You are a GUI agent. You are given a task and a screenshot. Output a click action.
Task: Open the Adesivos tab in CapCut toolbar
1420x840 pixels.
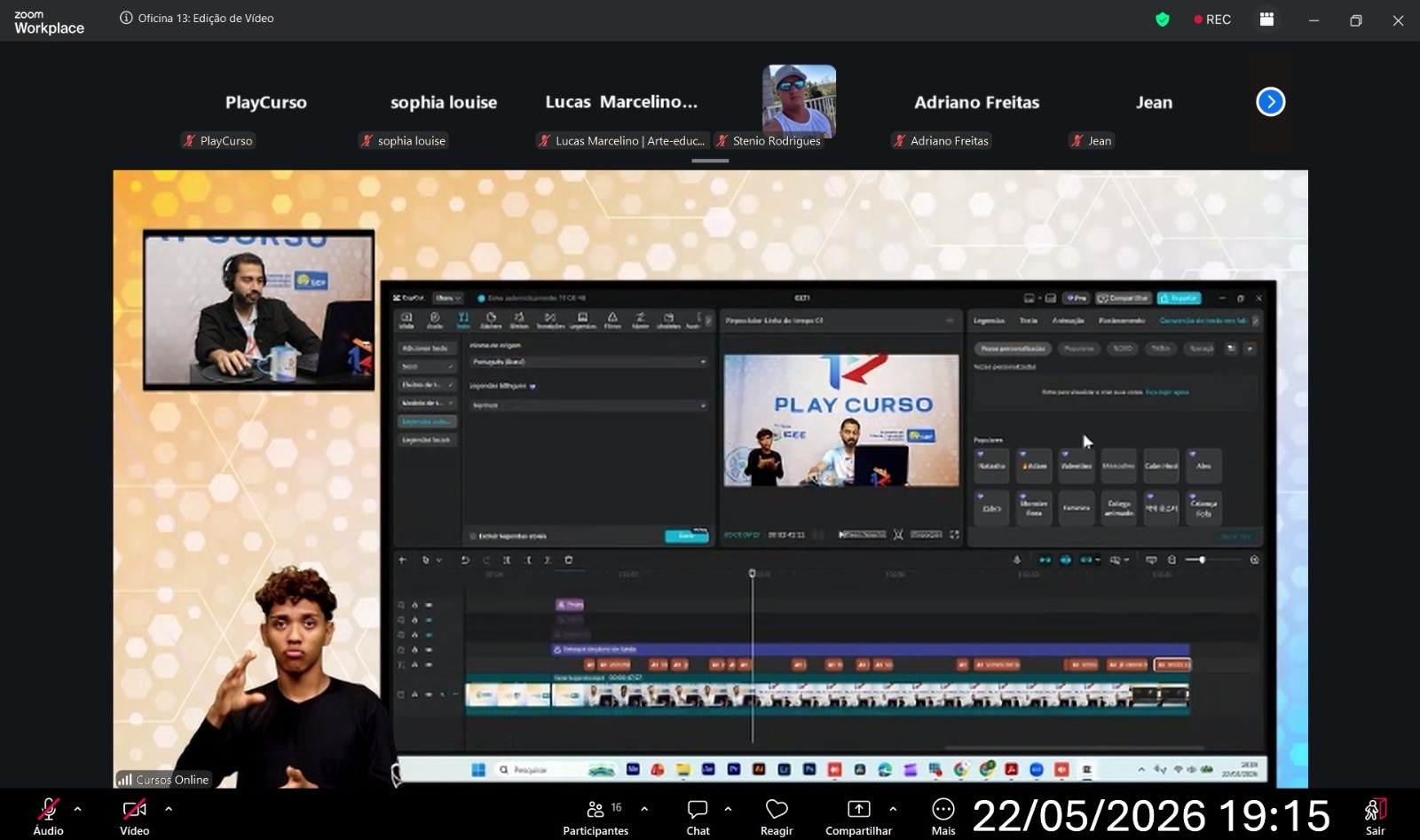pyautogui.click(x=491, y=320)
